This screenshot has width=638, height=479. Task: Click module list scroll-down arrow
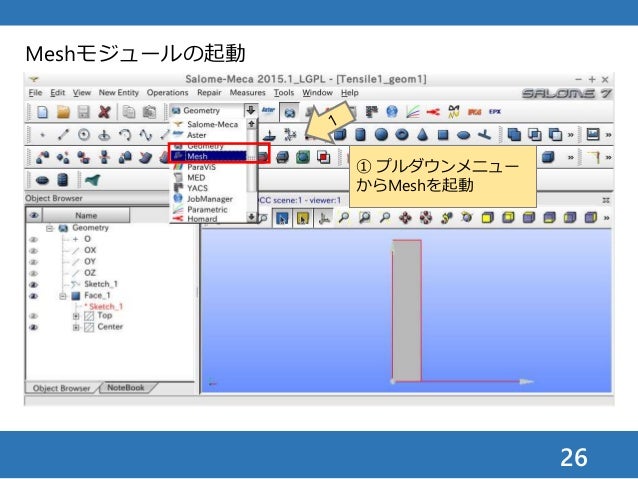pyautogui.click(x=251, y=217)
